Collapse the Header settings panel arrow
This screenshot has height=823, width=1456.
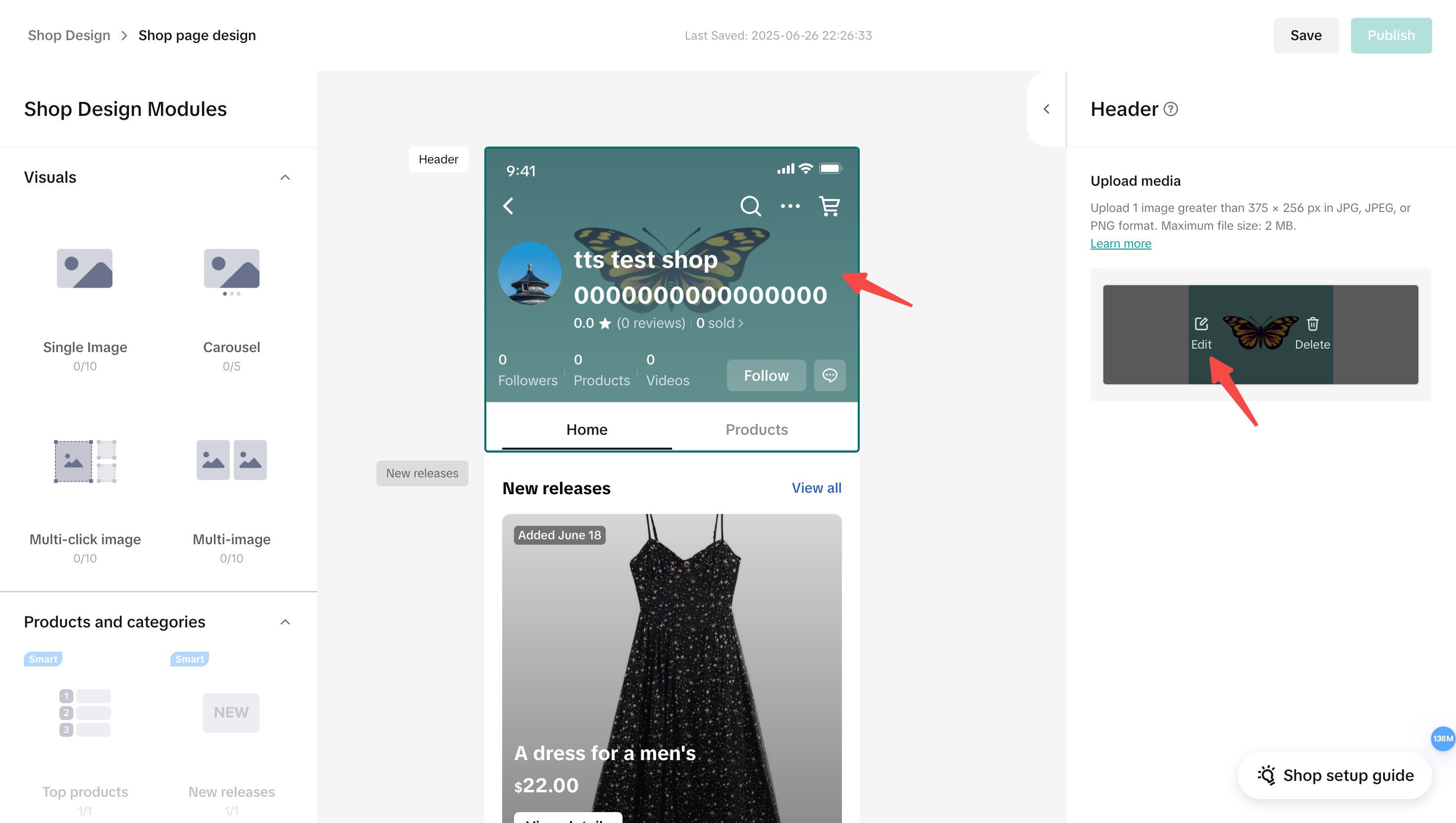[1047, 109]
